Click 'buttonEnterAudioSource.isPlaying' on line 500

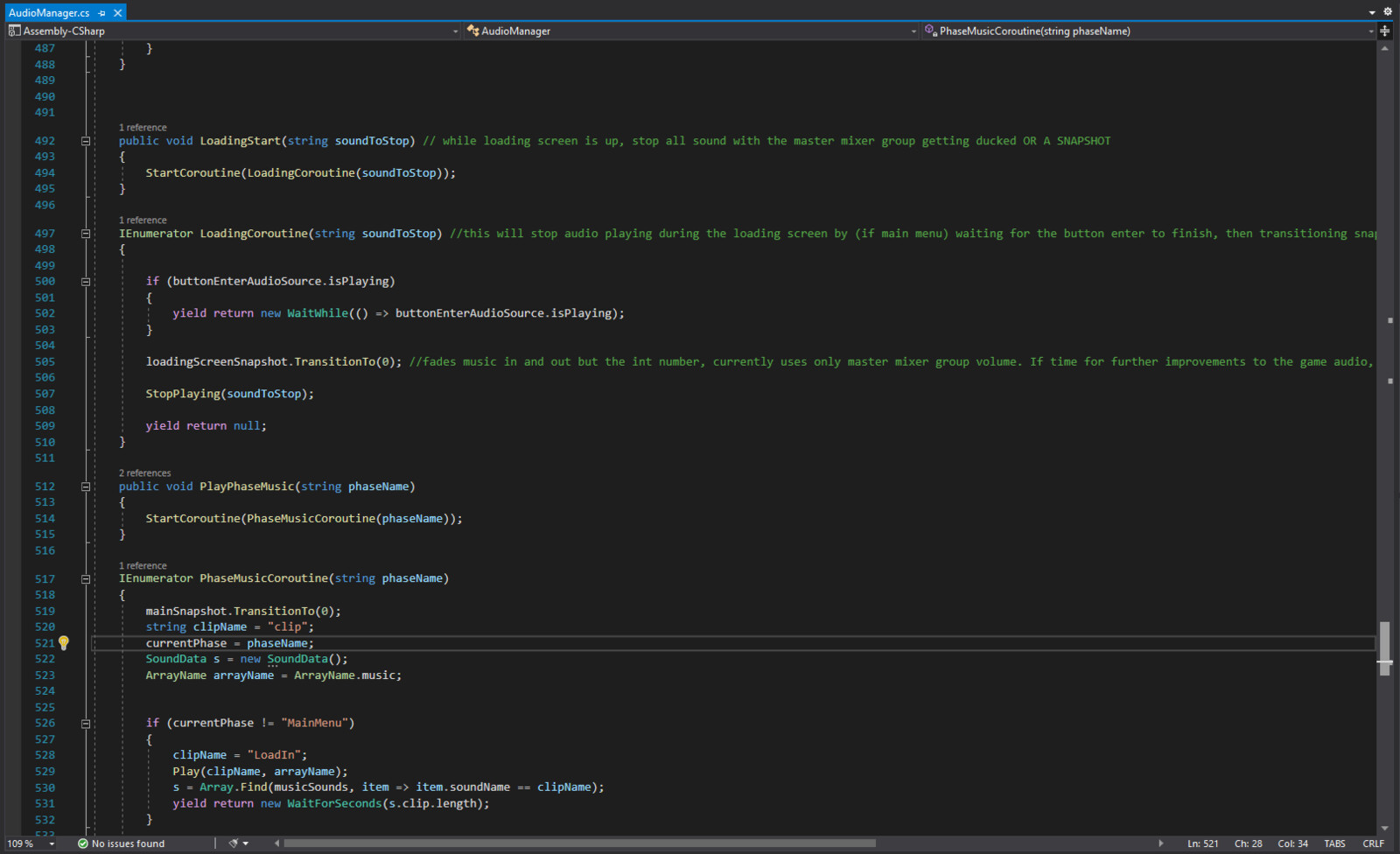coord(280,282)
